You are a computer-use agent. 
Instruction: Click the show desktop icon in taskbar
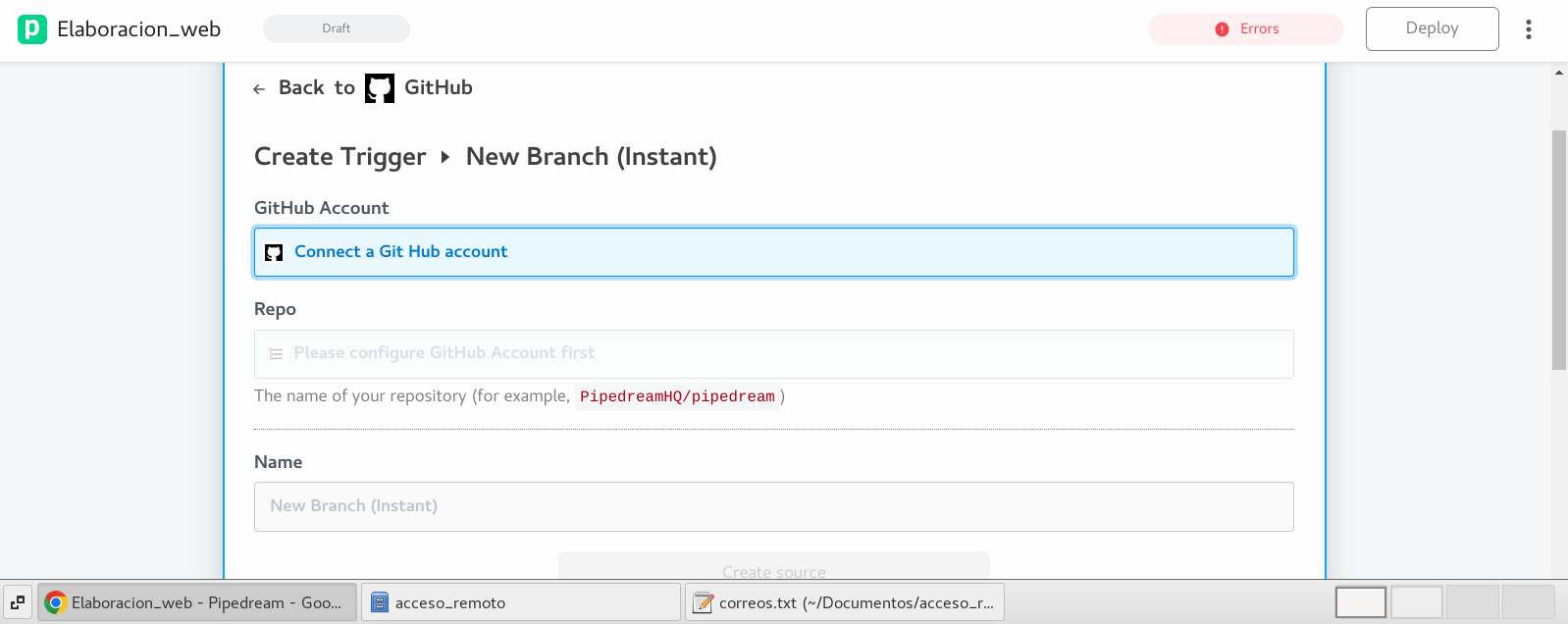18,602
